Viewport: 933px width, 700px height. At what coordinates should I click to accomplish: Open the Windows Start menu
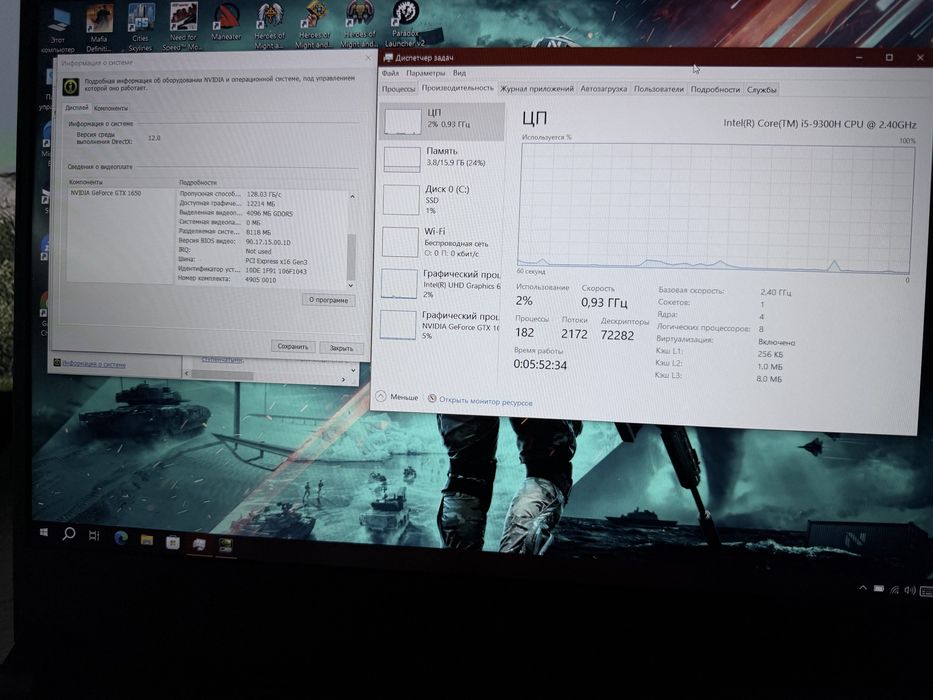43,532
